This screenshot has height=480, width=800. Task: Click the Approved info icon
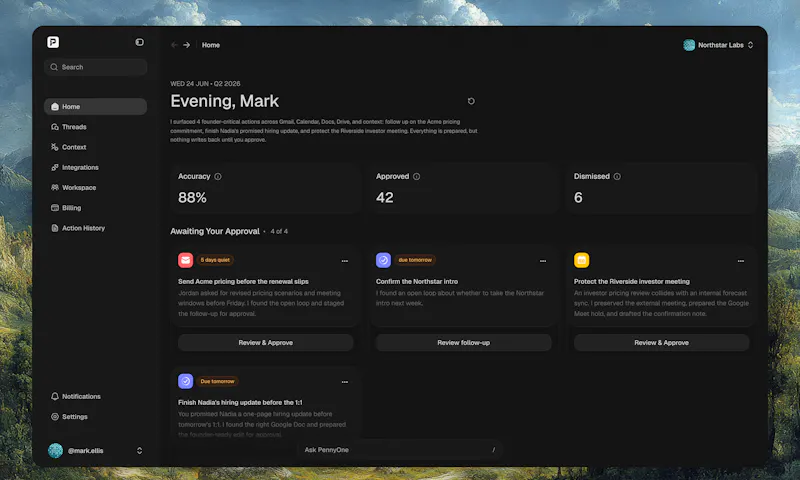416,176
